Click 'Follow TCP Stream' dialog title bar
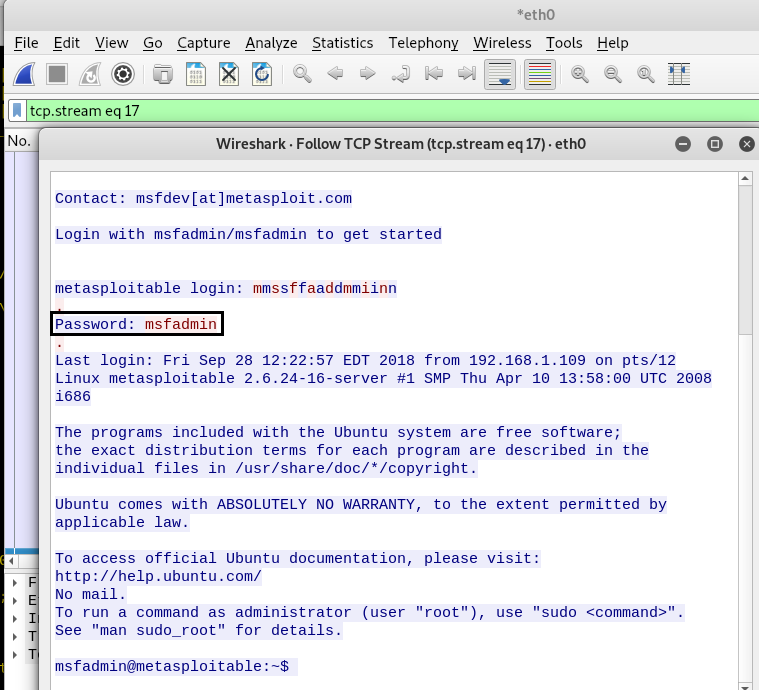 tap(401, 144)
